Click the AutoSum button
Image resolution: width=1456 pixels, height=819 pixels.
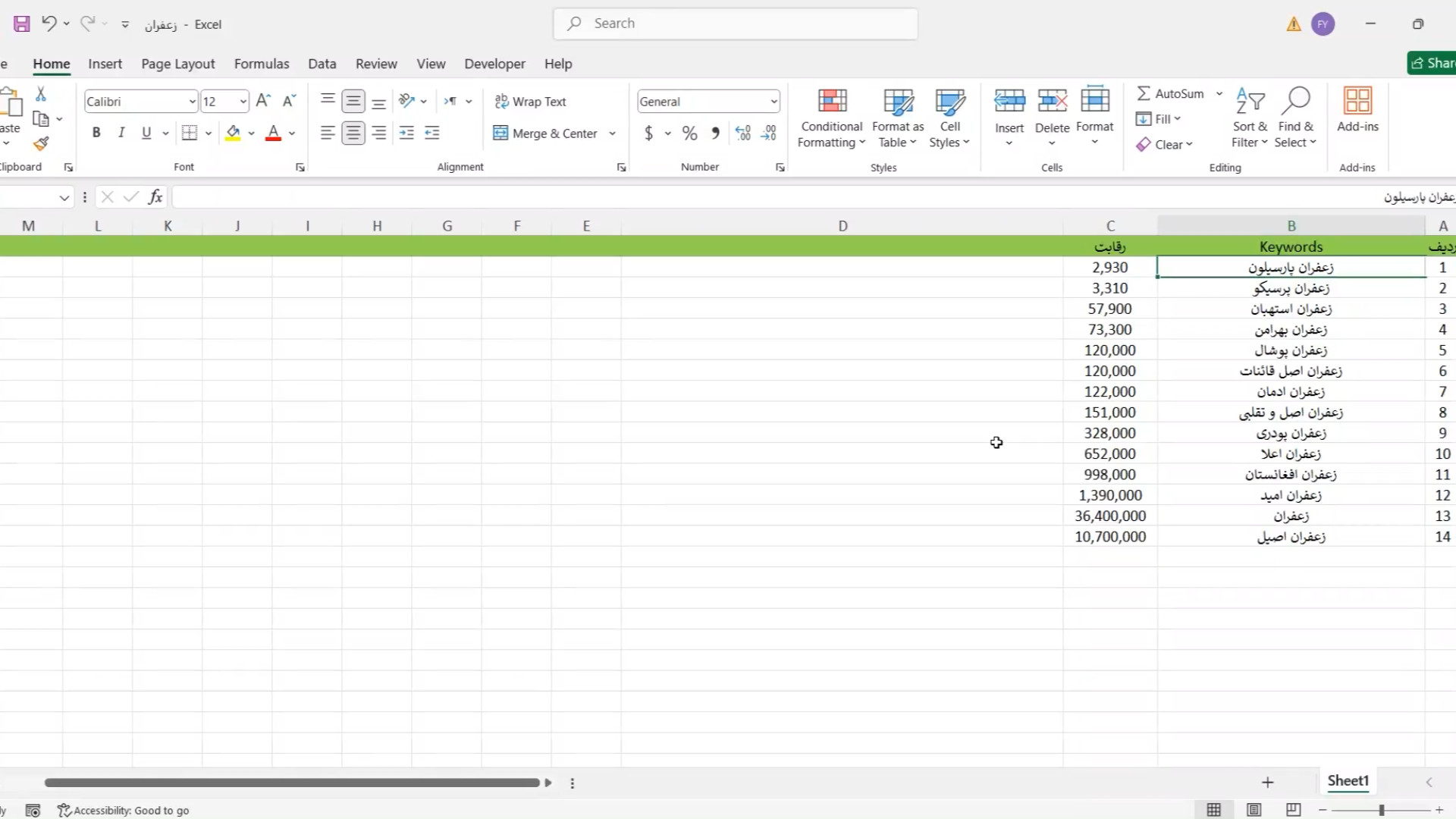coord(1171,93)
